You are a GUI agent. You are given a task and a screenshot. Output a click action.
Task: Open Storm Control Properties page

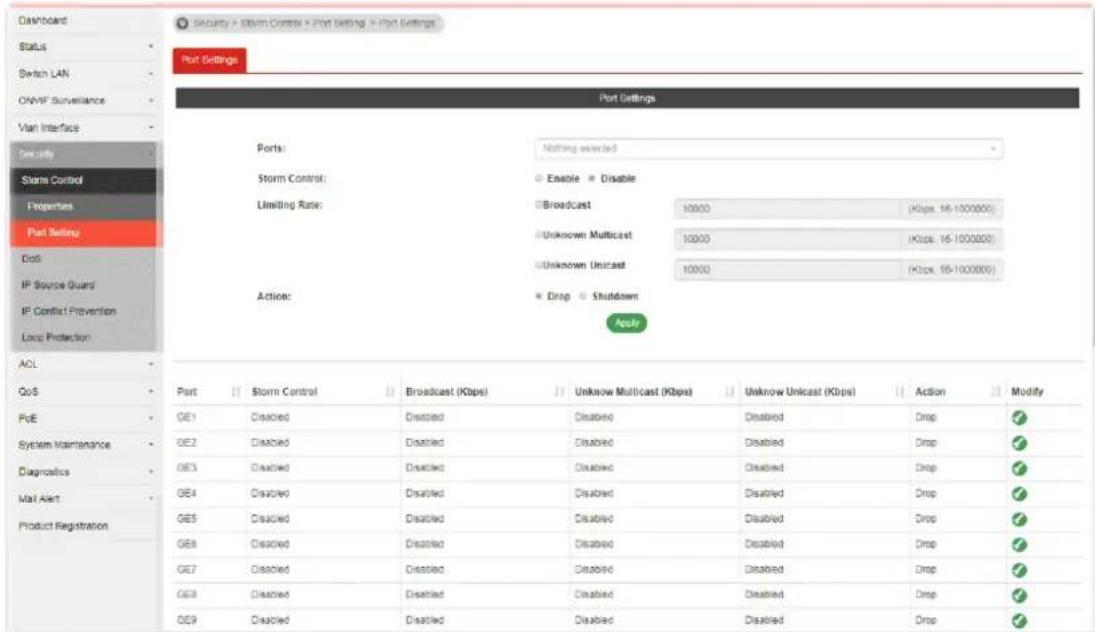click(x=87, y=207)
